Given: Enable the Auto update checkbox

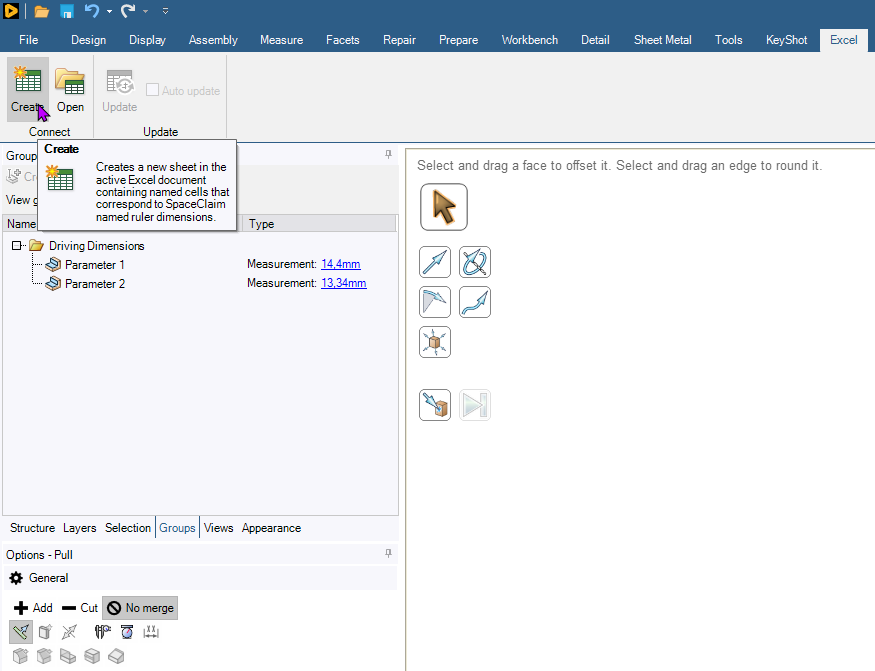Looking at the screenshot, I should 152,90.
